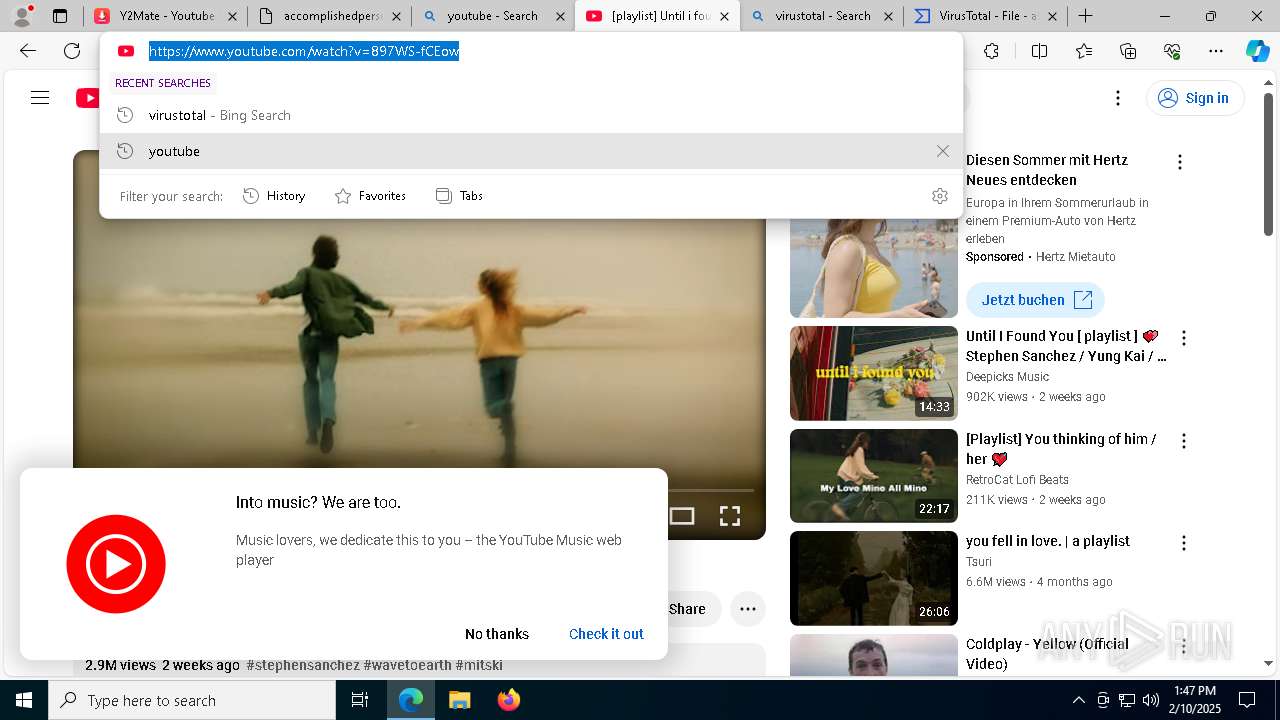Click Sign in on YouTube

click(1195, 98)
